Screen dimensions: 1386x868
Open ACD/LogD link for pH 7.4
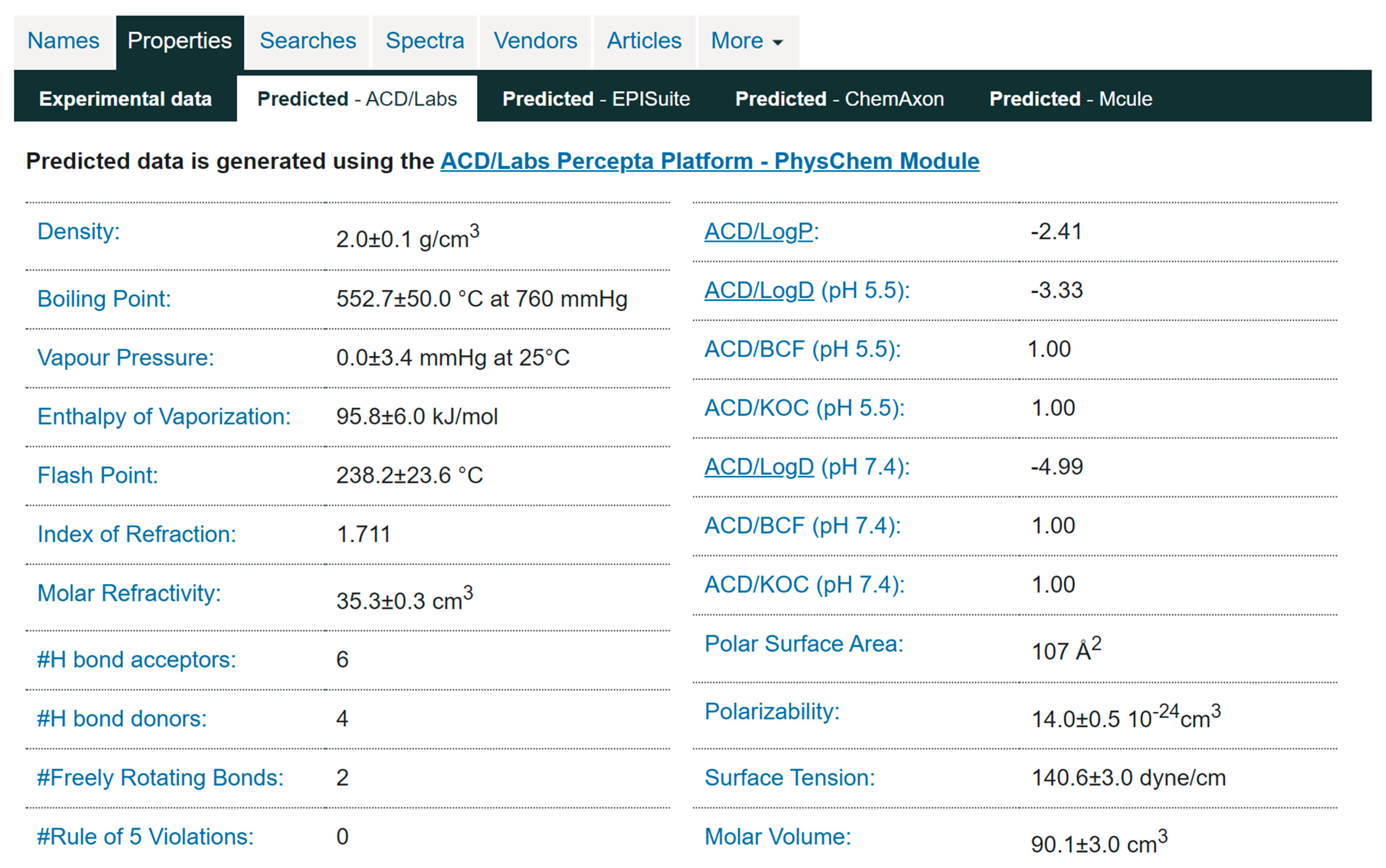point(758,467)
